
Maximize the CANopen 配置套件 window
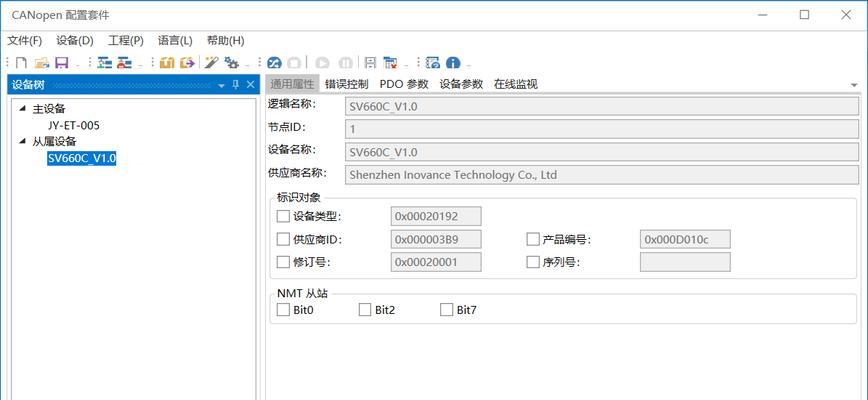[x=804, y=15]
